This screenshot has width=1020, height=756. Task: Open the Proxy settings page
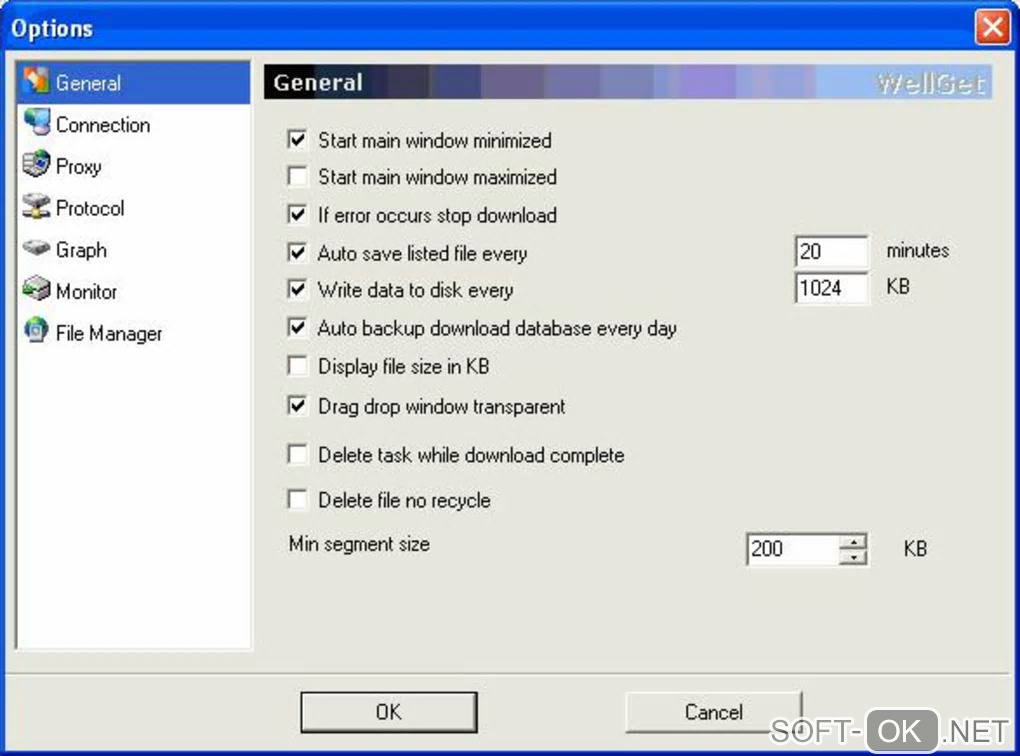pos(78,167)
